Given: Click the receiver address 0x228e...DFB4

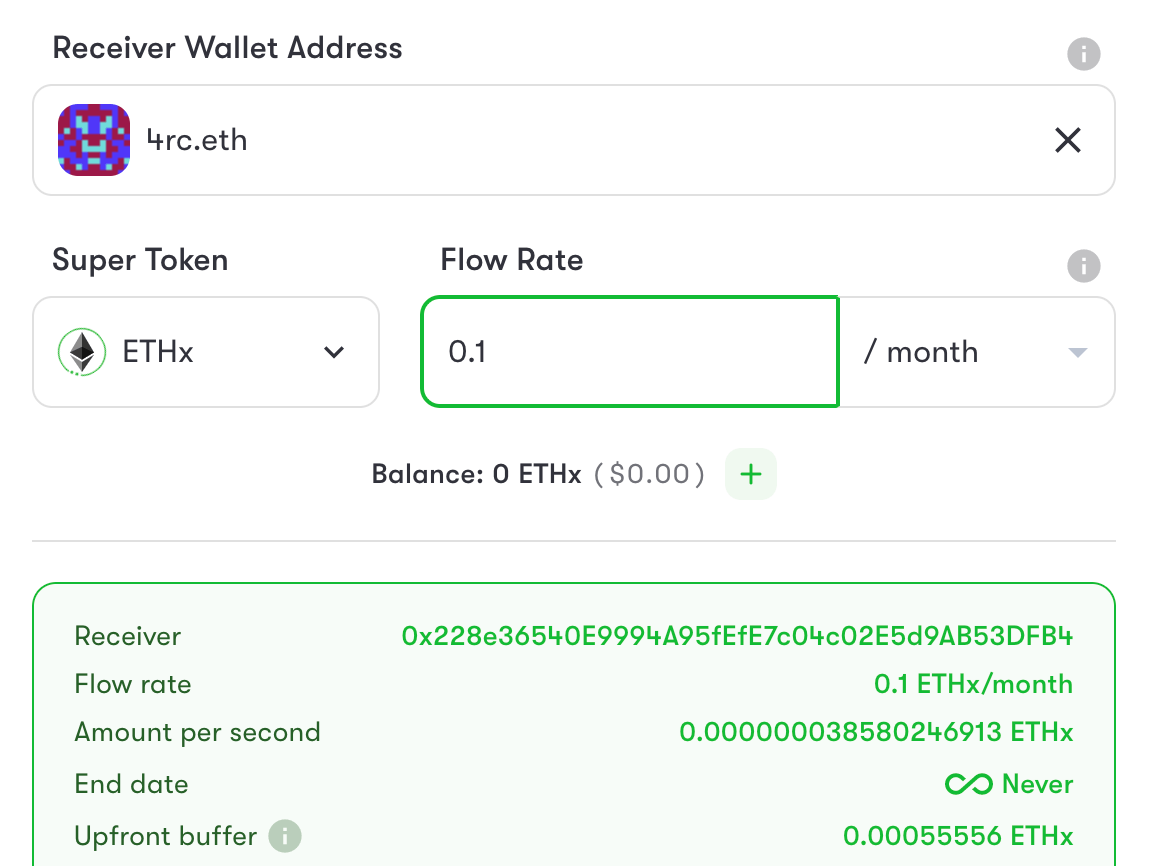Looking at the screenshot, I should (x=737, y=636).
